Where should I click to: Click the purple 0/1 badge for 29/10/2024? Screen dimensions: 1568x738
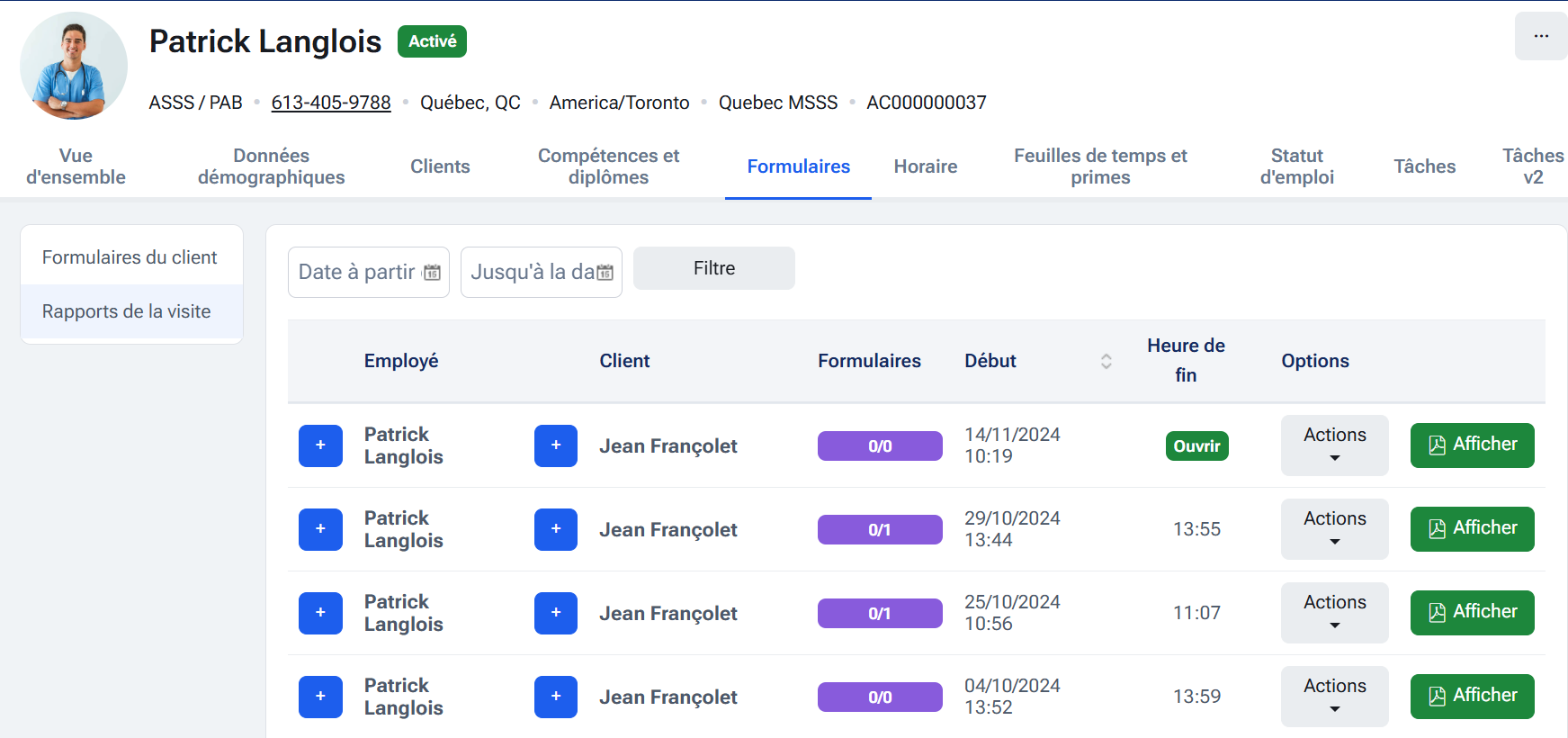(879, 529)
